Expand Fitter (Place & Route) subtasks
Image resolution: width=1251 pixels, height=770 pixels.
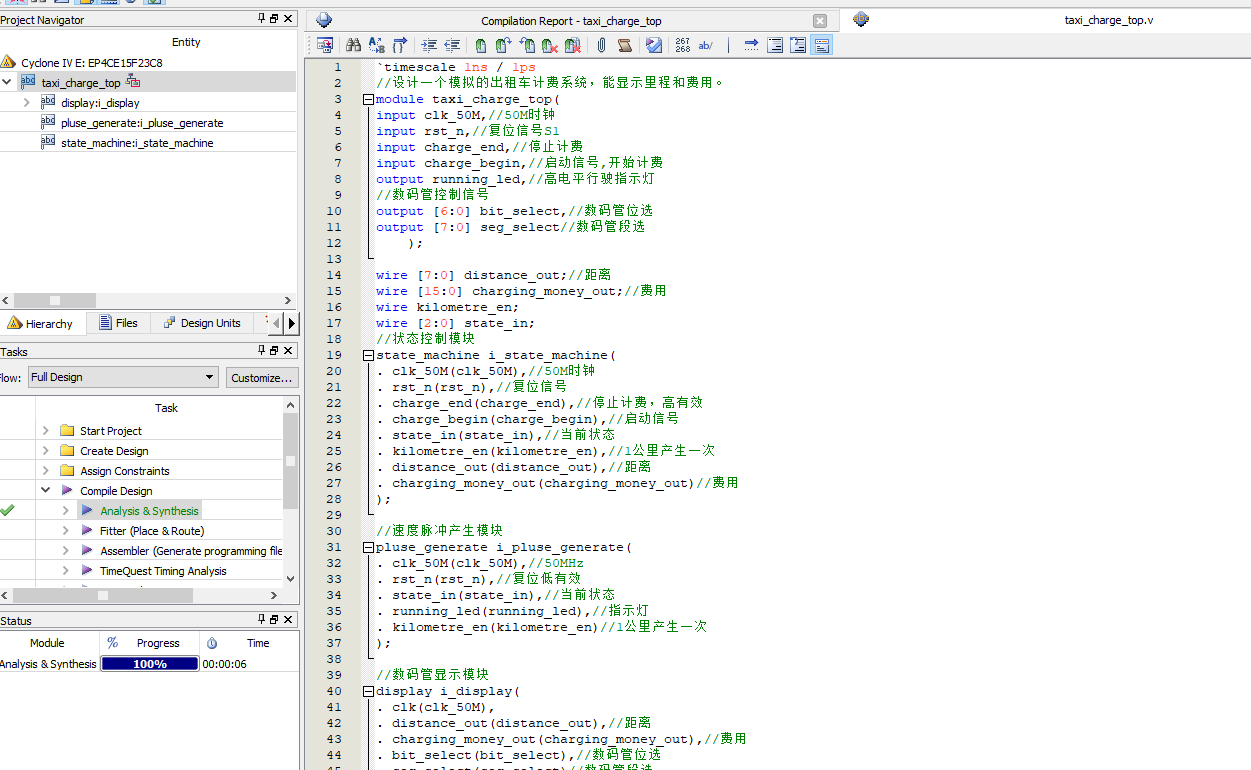point(66,531)
